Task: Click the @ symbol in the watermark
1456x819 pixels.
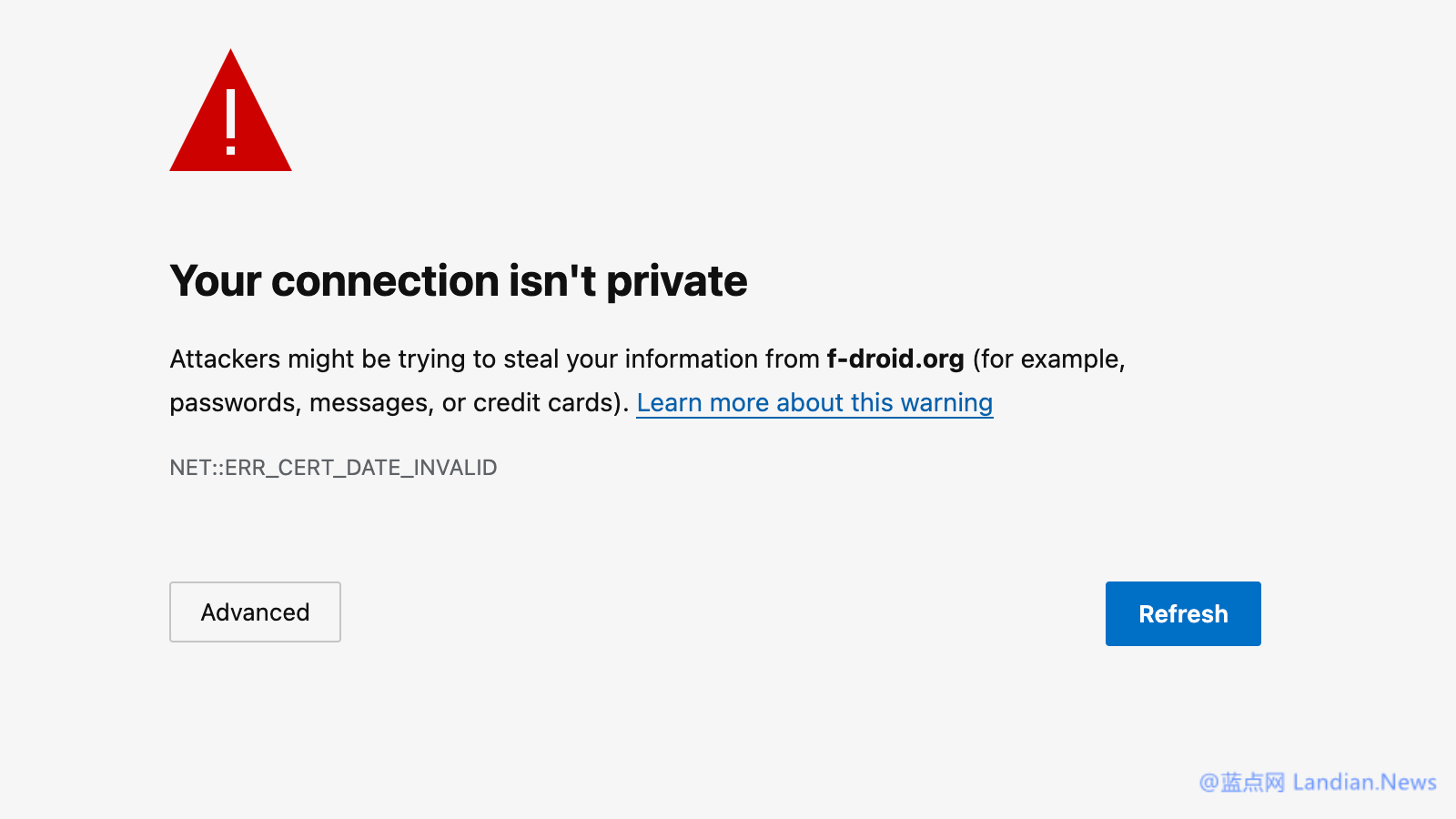Action: pos(1208,783)
